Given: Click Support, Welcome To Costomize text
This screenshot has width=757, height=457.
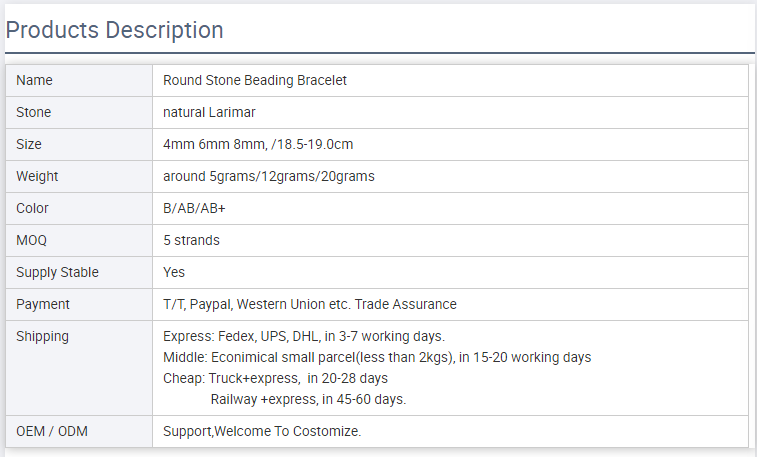Looking at the screenshot, I should 262,432.
